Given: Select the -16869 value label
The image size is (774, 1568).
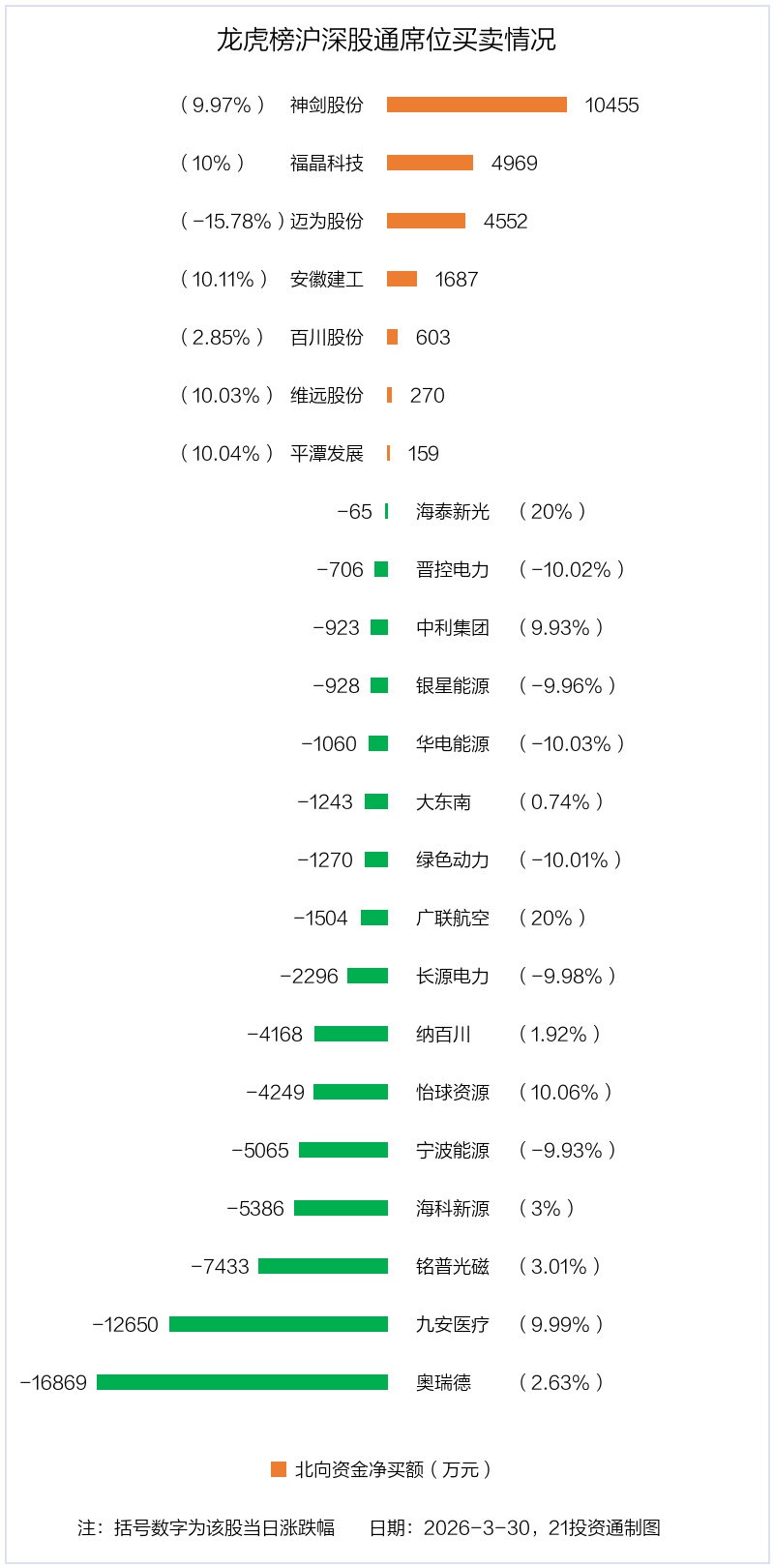Looking at the screenshot, I should click(53, 1382).
